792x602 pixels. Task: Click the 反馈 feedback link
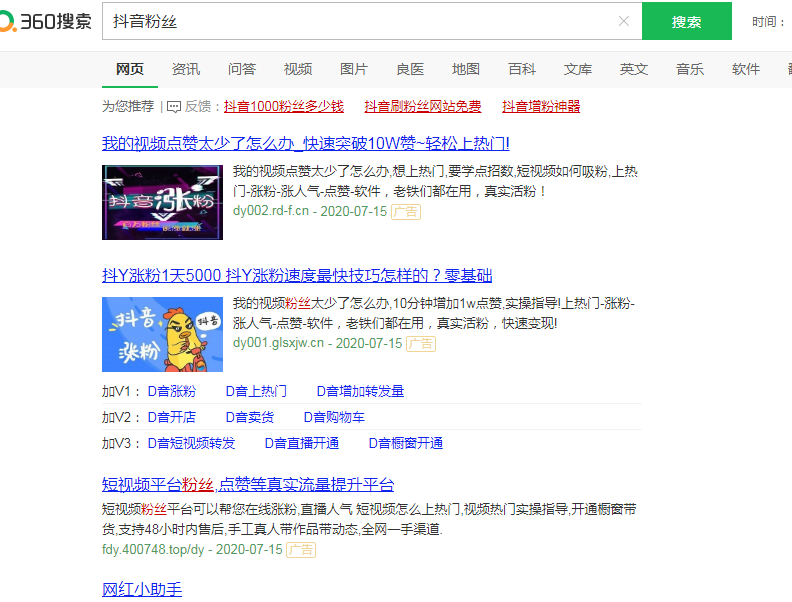pos(197,107)
